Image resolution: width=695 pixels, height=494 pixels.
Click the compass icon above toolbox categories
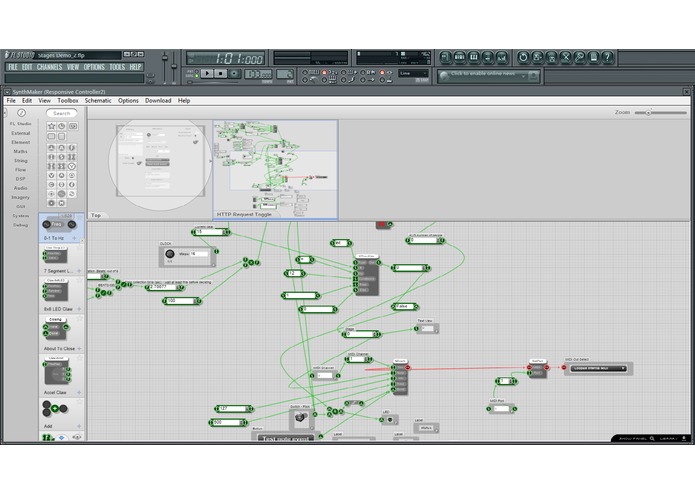pyautogui.click(x=21, y=113)
